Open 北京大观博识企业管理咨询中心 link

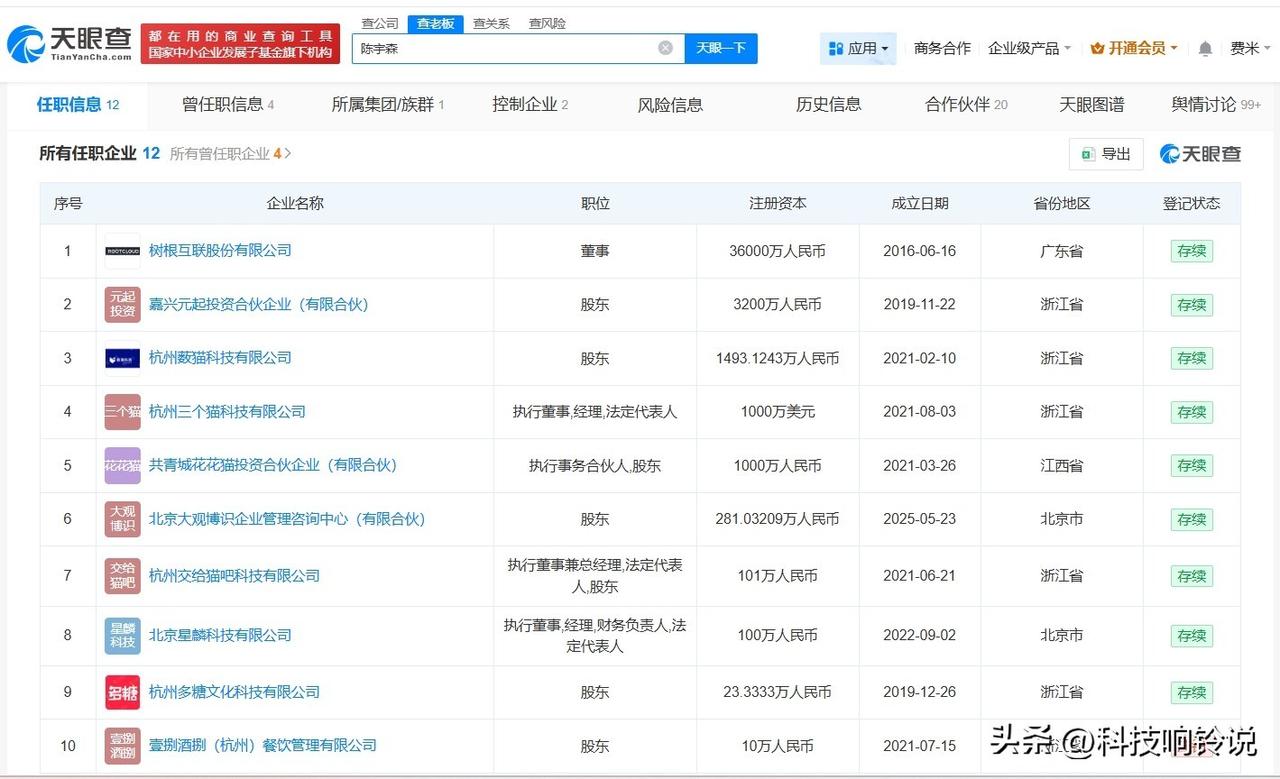pos(287,519)
